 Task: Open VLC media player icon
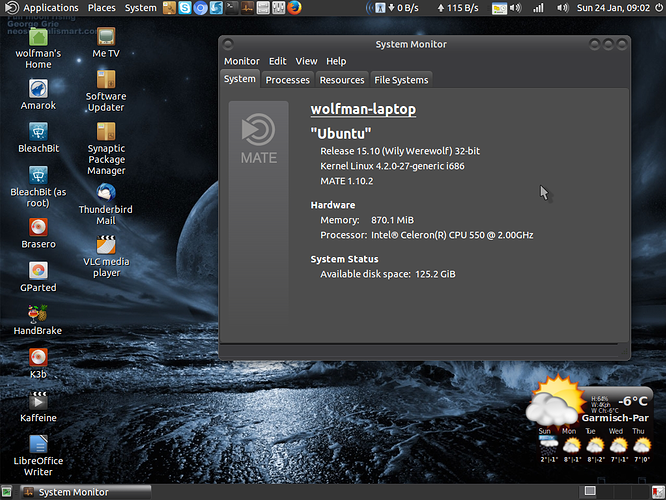[x=106, y=245]
